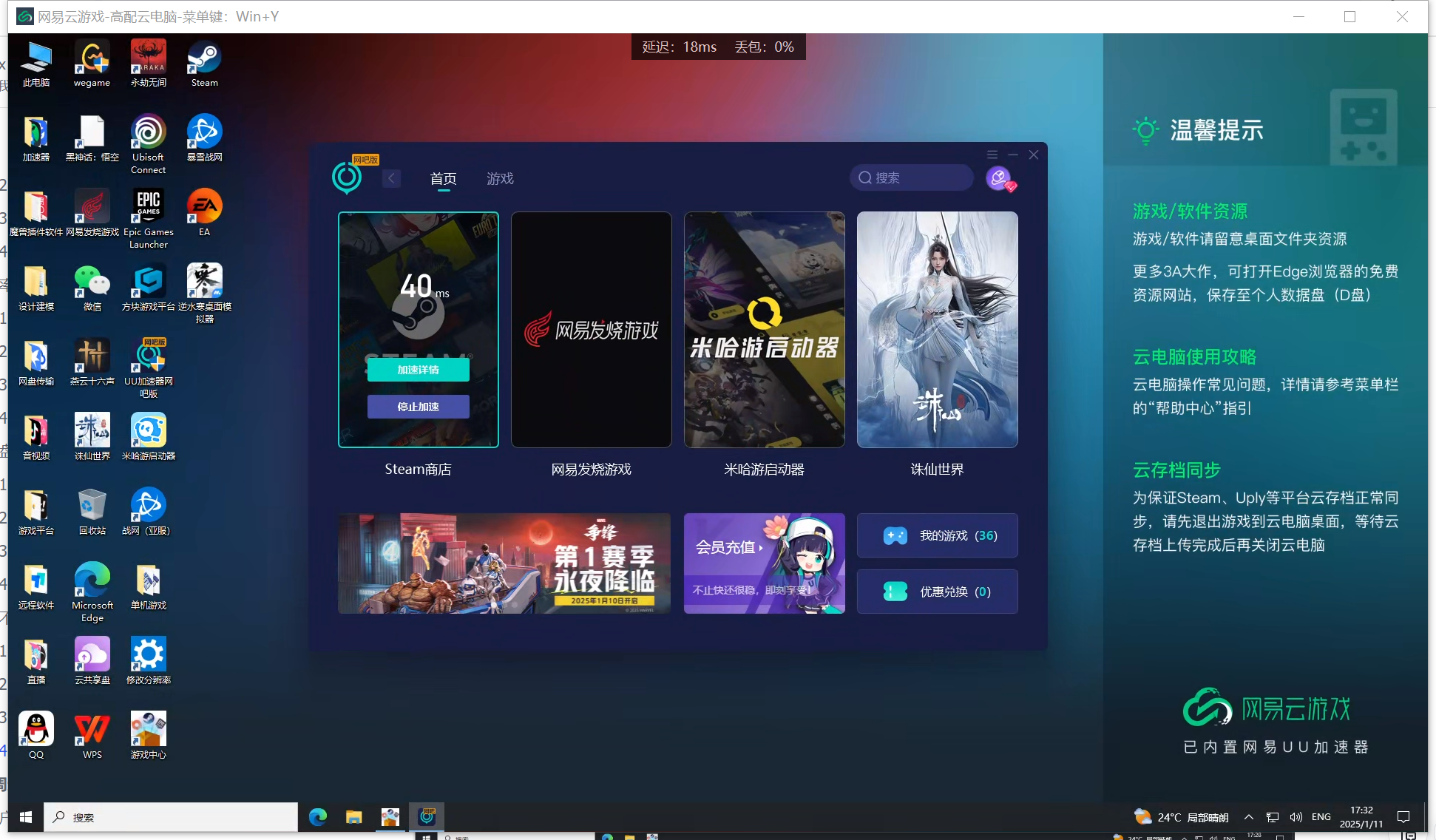
Task: Open 单机游戏 folder on desktop
Action: [x=148, y=586]
